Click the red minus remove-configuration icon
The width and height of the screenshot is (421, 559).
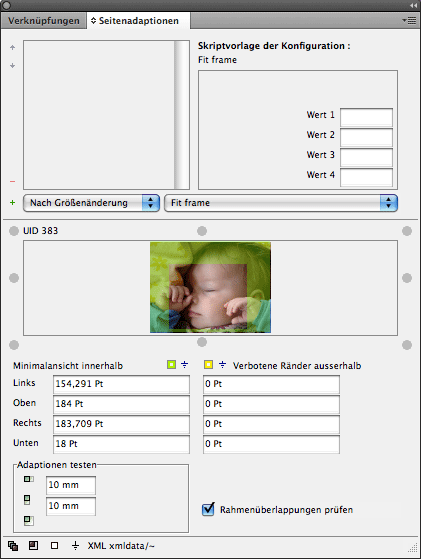tap(12, 182)
